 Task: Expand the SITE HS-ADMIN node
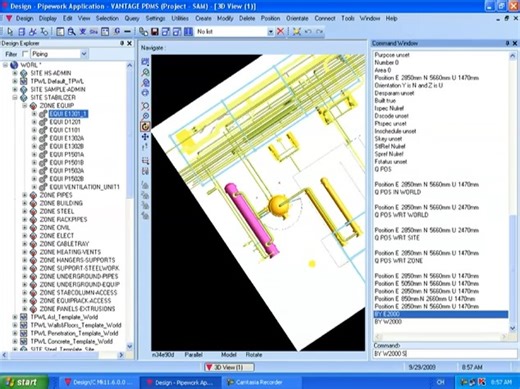coord(15,73)
